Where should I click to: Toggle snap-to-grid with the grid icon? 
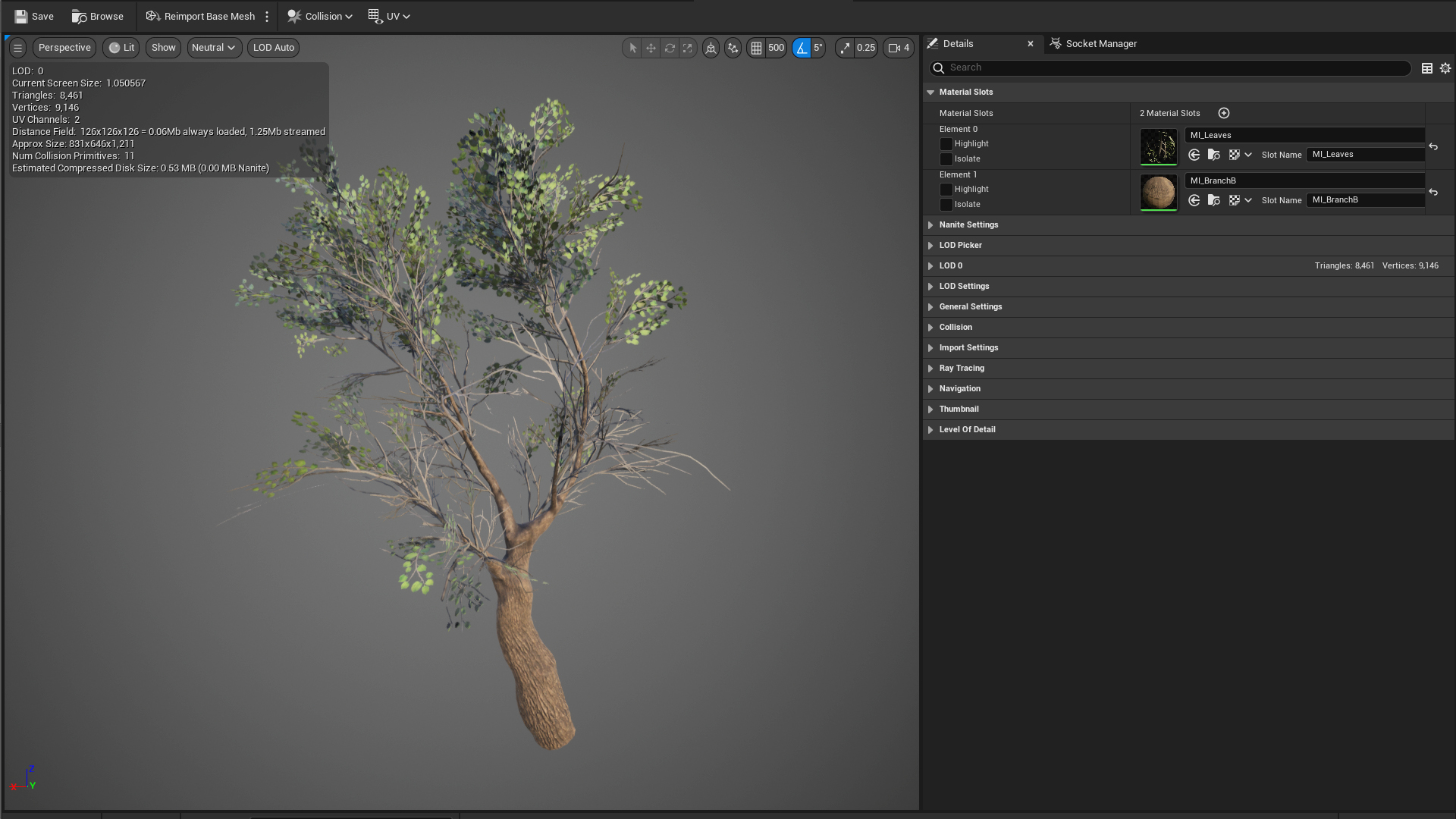pyautogui.click(x=757, y=48)
